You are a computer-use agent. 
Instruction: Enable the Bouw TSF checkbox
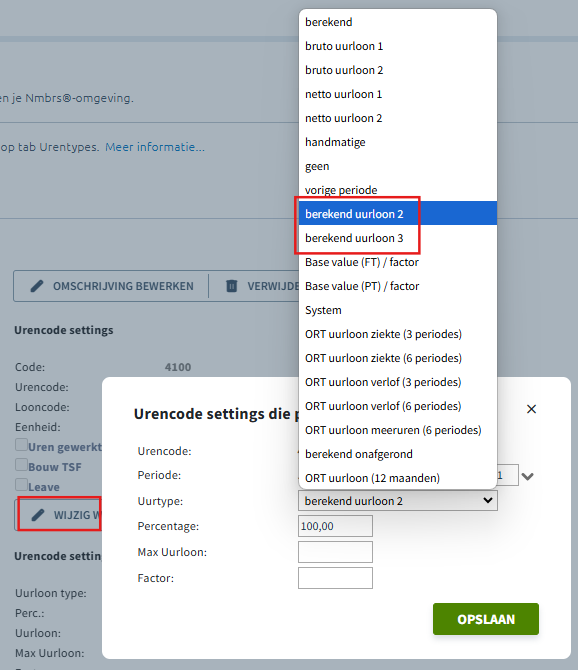21,464
